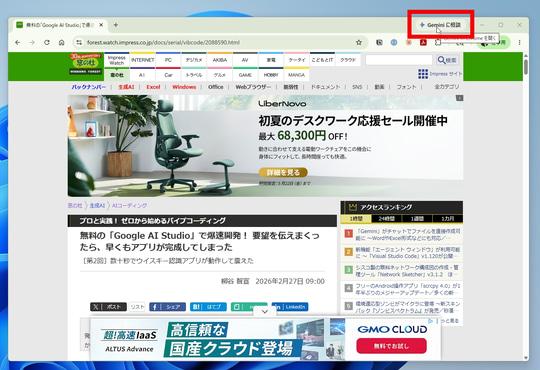Click the red Adobe Acrobat extension icon
The height and width of the screenshot is (370, 540).
pyautogui.click(x=423, y=42)
